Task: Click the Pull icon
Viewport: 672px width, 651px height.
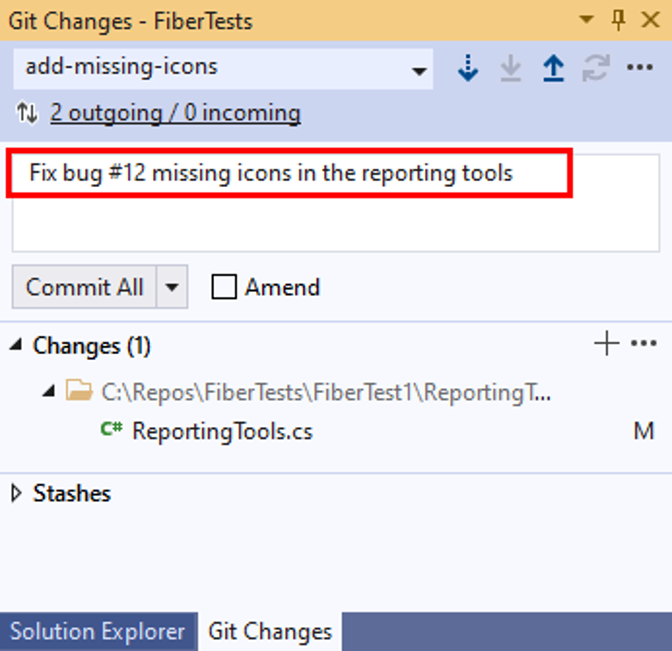Action: [510, 68]
